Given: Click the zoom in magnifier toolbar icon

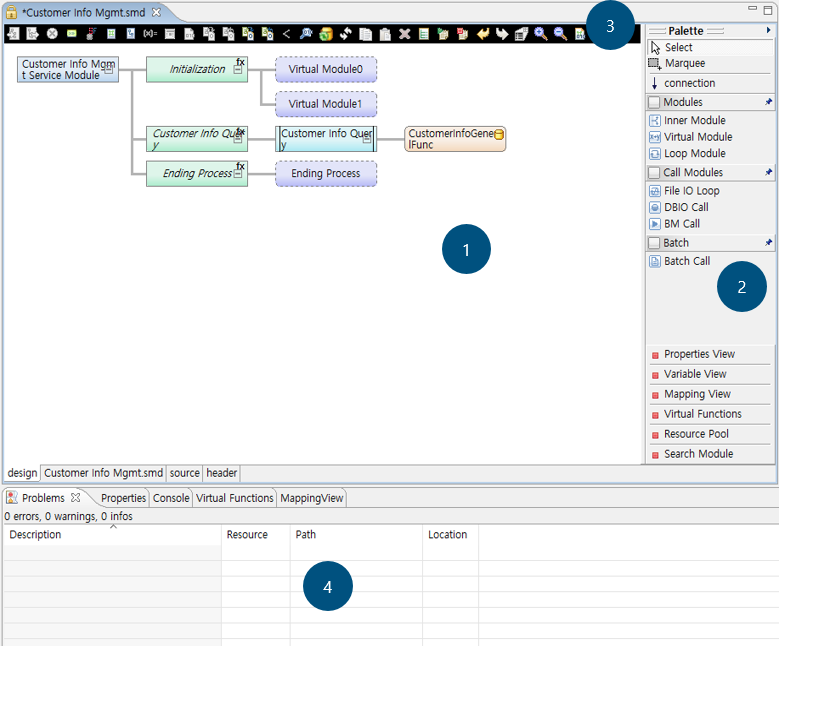Looking at the screenshot, I should pos(540,34).
